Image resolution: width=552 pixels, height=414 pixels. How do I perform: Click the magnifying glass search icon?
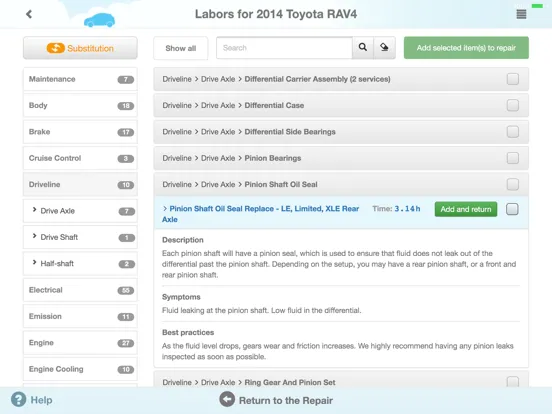(363, 47)
